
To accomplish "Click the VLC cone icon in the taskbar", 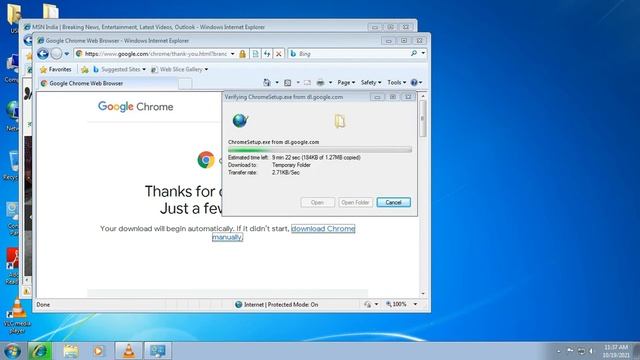I will 129,351.
